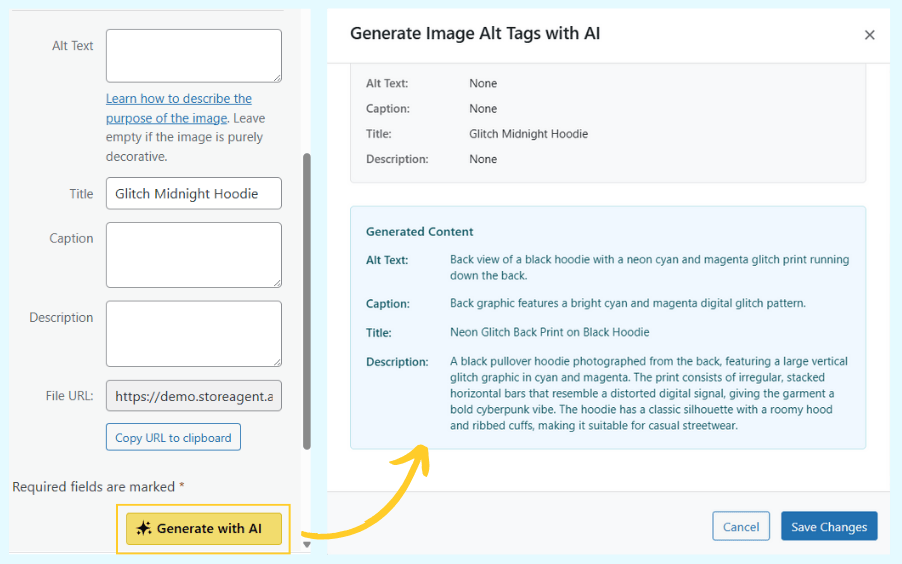Close the Generate Image Alt Tags dialog
Screen dimensions: 902x564
point(869,35)
